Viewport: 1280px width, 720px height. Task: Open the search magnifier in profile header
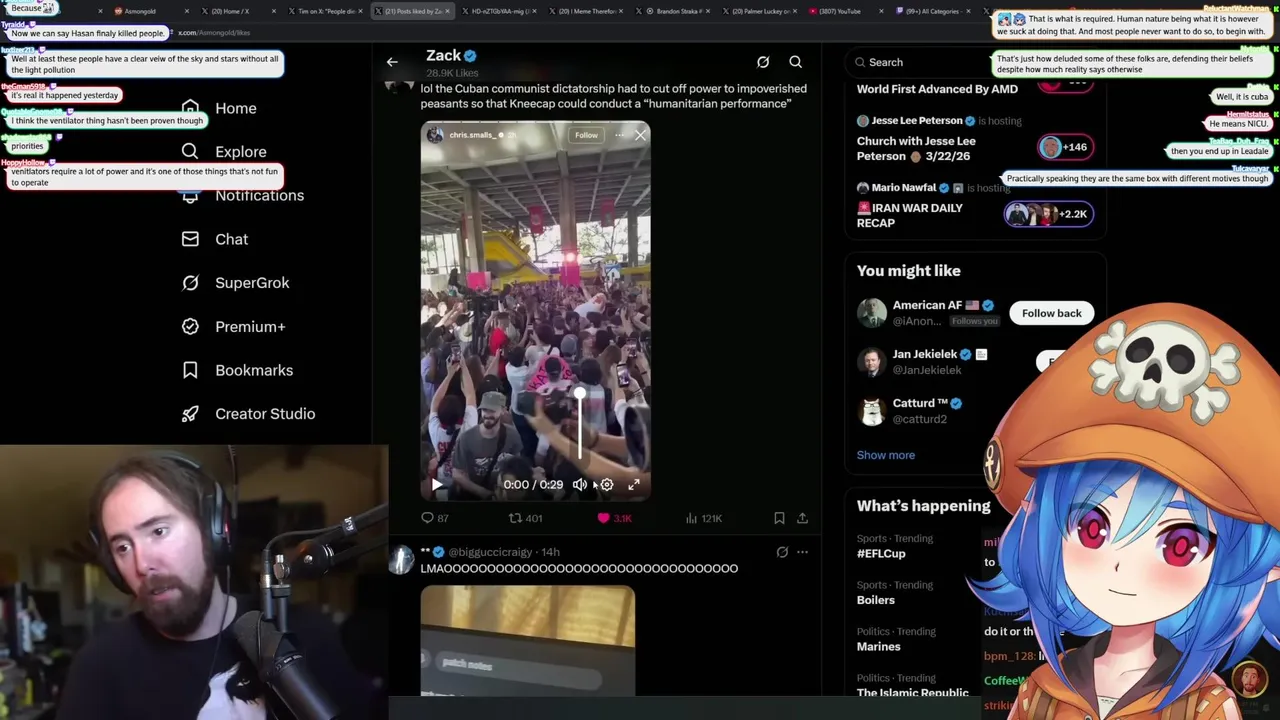(x=796, y=62)
